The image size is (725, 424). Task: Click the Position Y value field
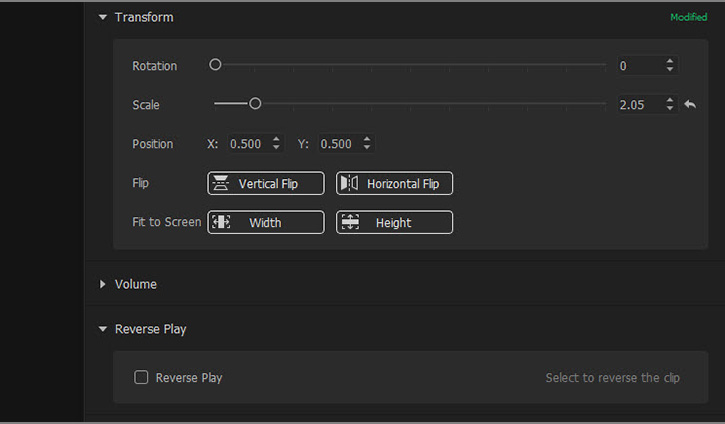(x=336, y=144)
